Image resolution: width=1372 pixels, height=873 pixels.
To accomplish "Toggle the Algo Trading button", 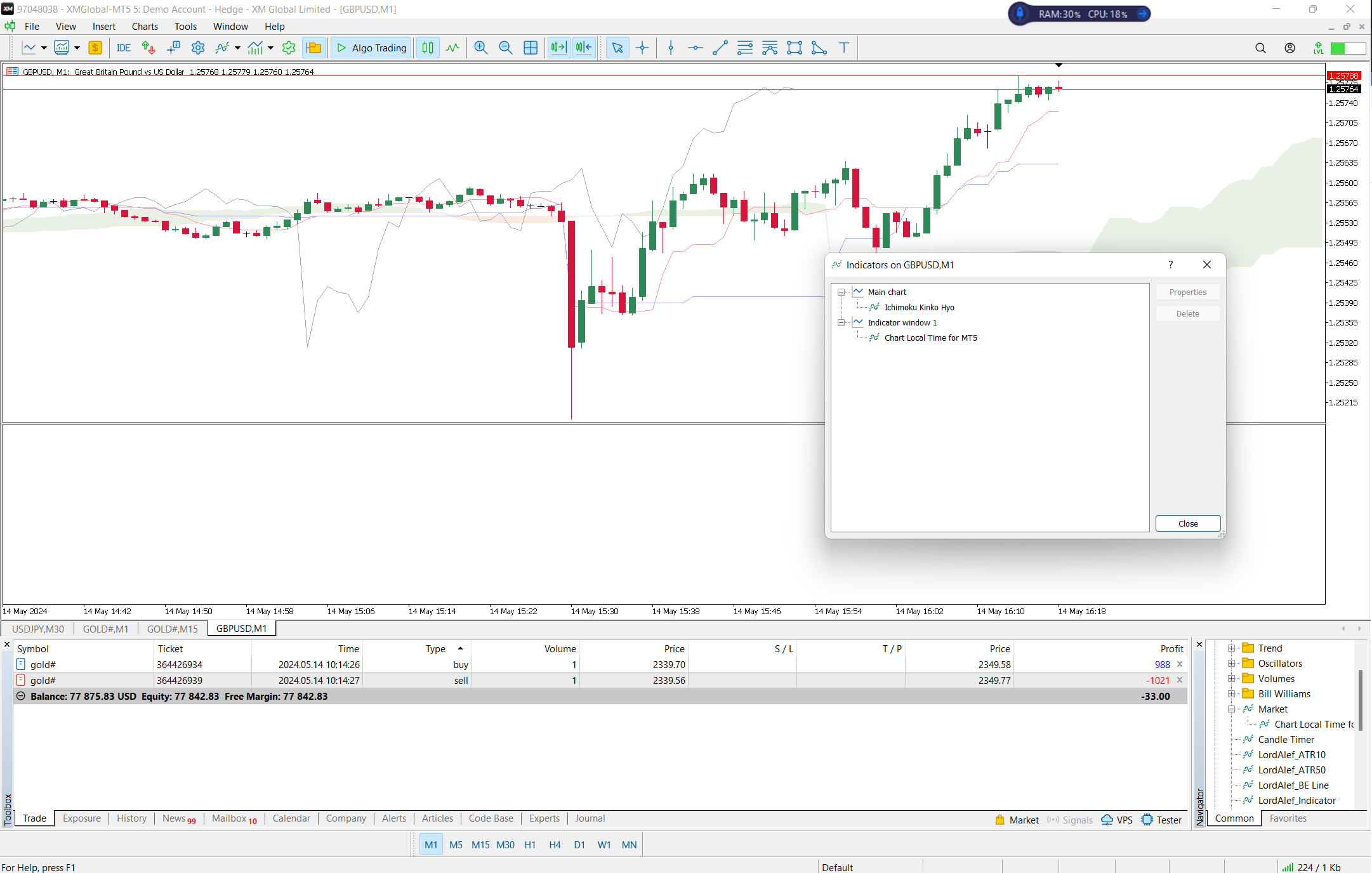I will pos(371,48).
